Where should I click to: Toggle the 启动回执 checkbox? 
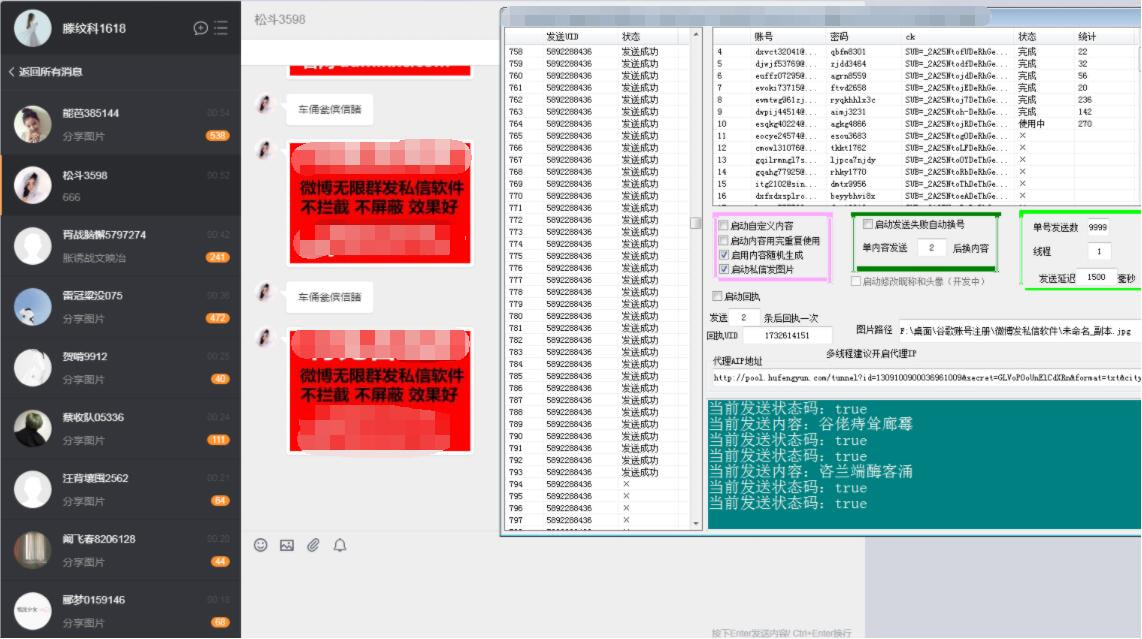[x=717, y=297]
